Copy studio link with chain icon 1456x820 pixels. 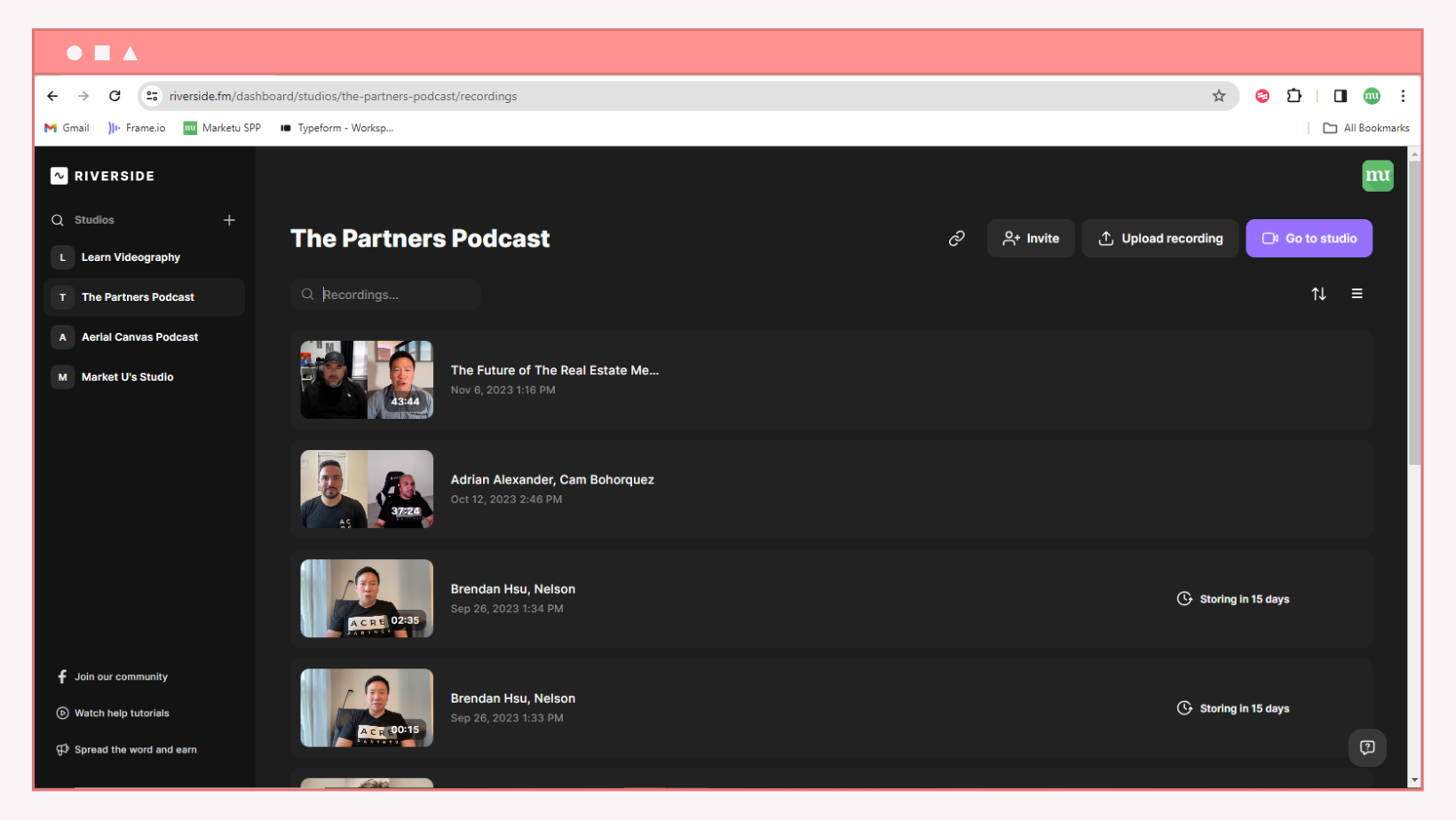(956, 238)
